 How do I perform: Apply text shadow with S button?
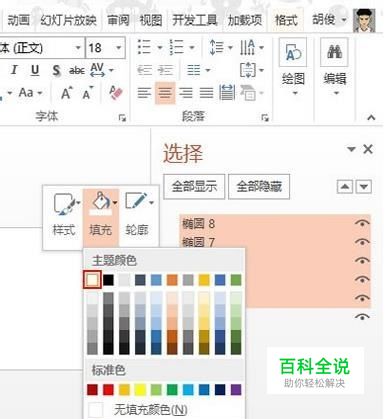coord(56,70)
